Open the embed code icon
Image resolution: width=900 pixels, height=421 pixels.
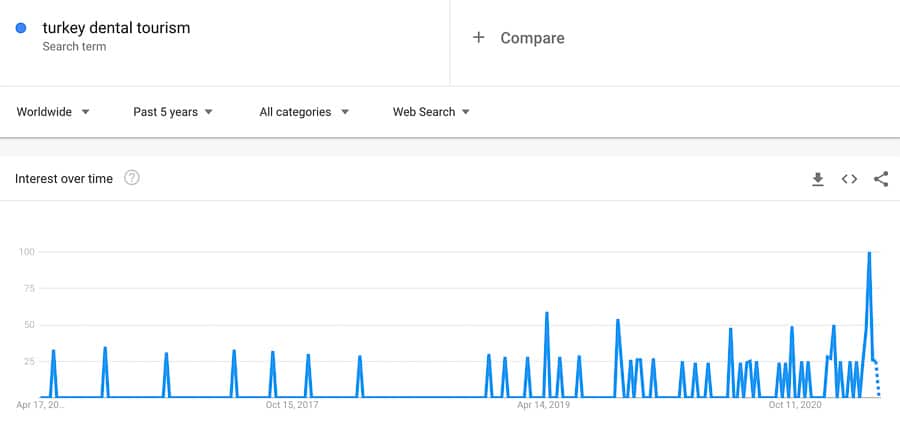pyautogui.click(x=849, y=179)
